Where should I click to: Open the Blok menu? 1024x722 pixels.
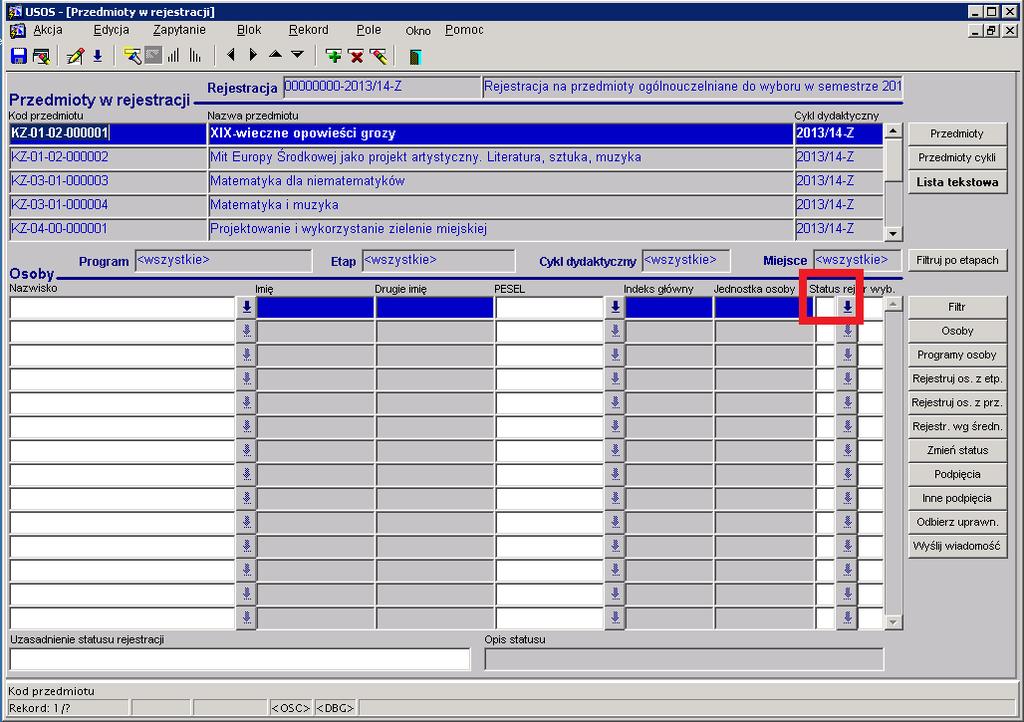(248, 30)
